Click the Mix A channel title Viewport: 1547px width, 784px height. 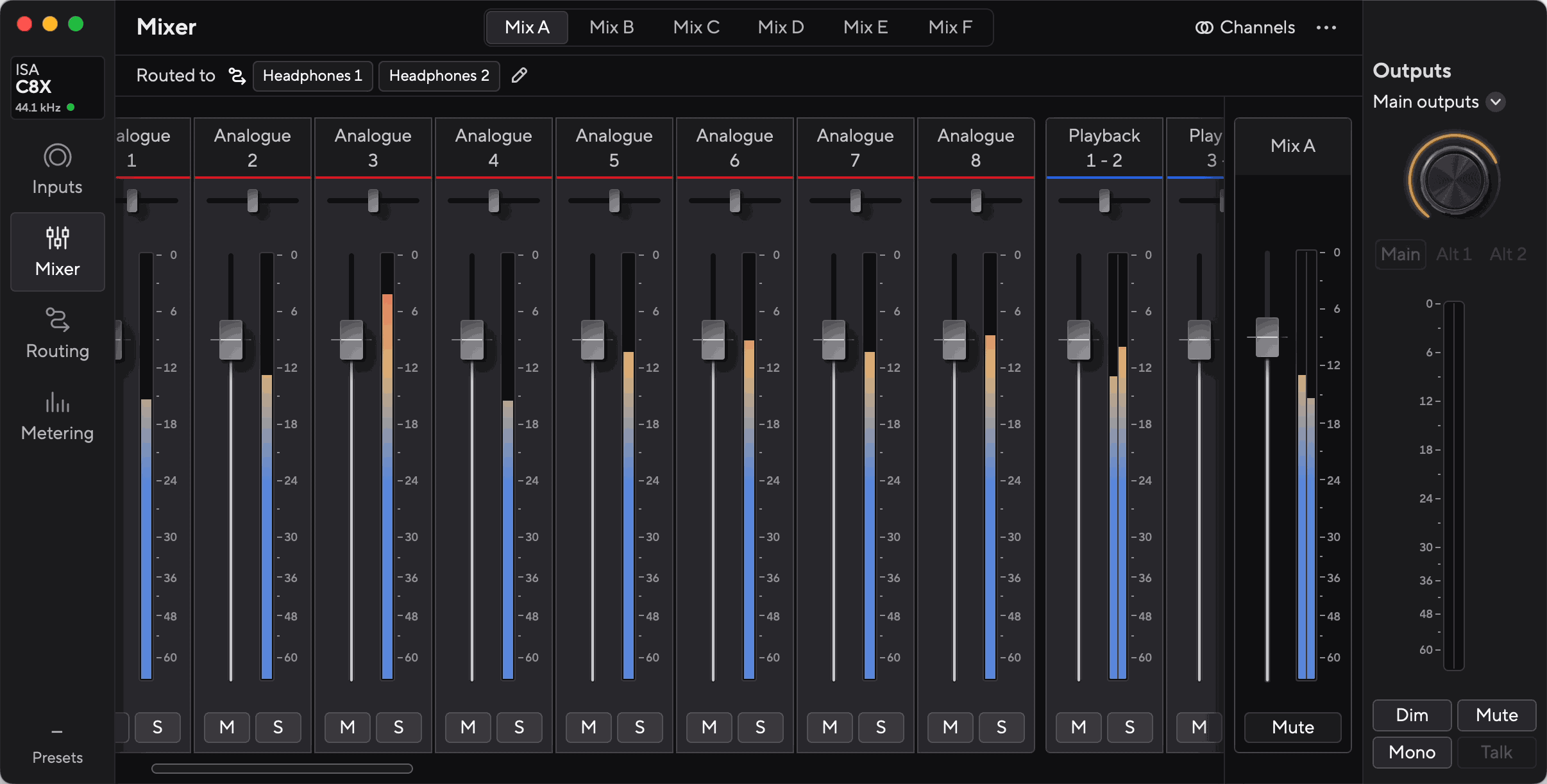[1293, 146]
